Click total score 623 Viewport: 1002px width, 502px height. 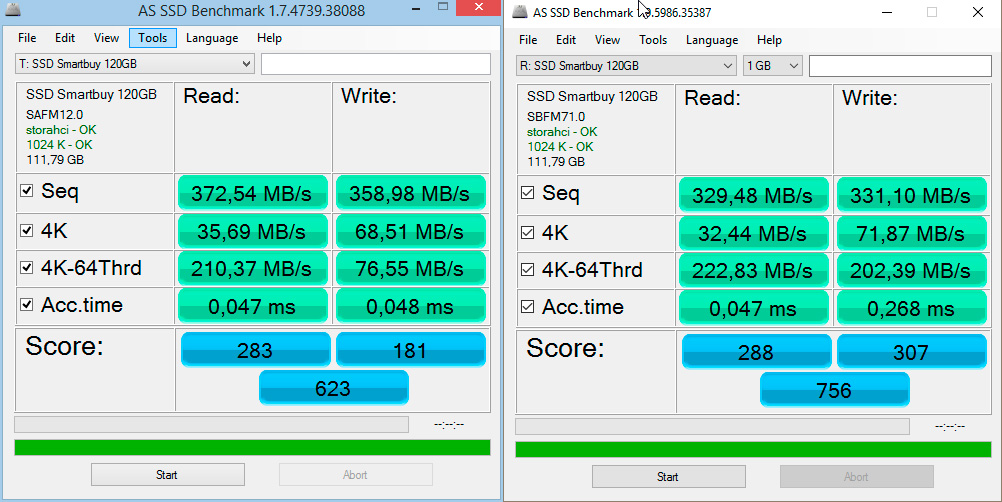[334, 388]
